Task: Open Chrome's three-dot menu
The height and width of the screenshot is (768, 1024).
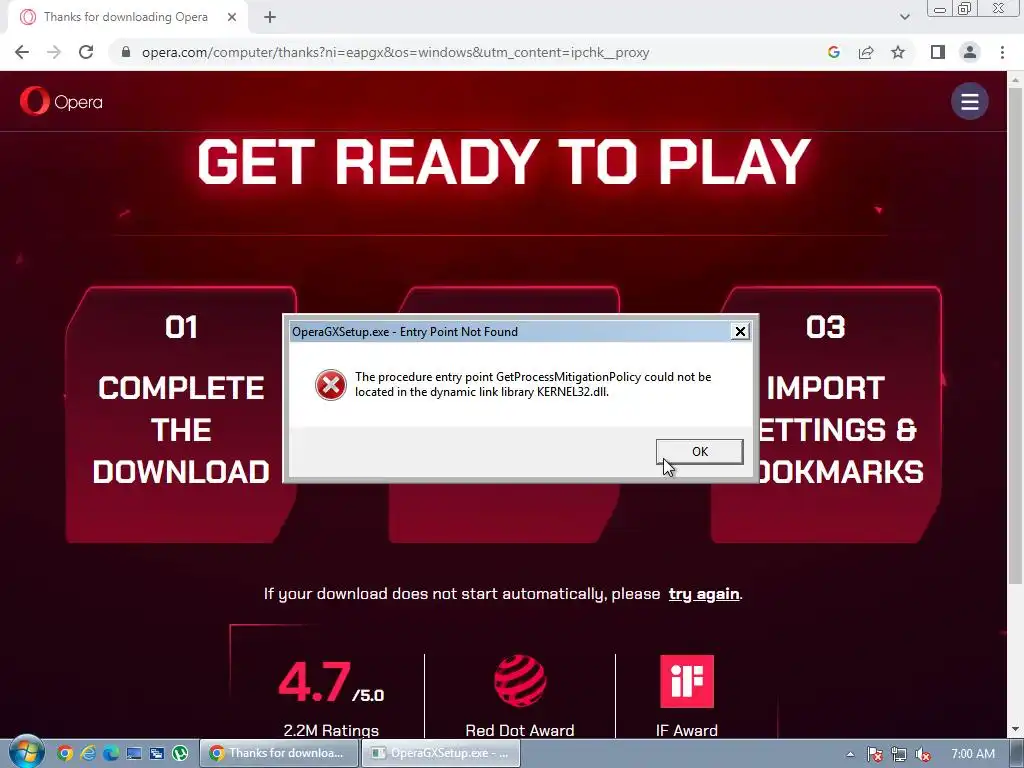Action: 1002,52
